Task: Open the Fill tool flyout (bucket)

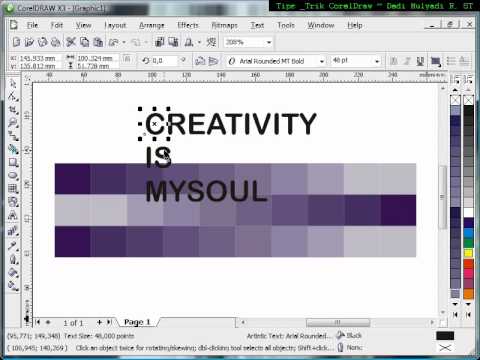Action: (x=13, y=272)
